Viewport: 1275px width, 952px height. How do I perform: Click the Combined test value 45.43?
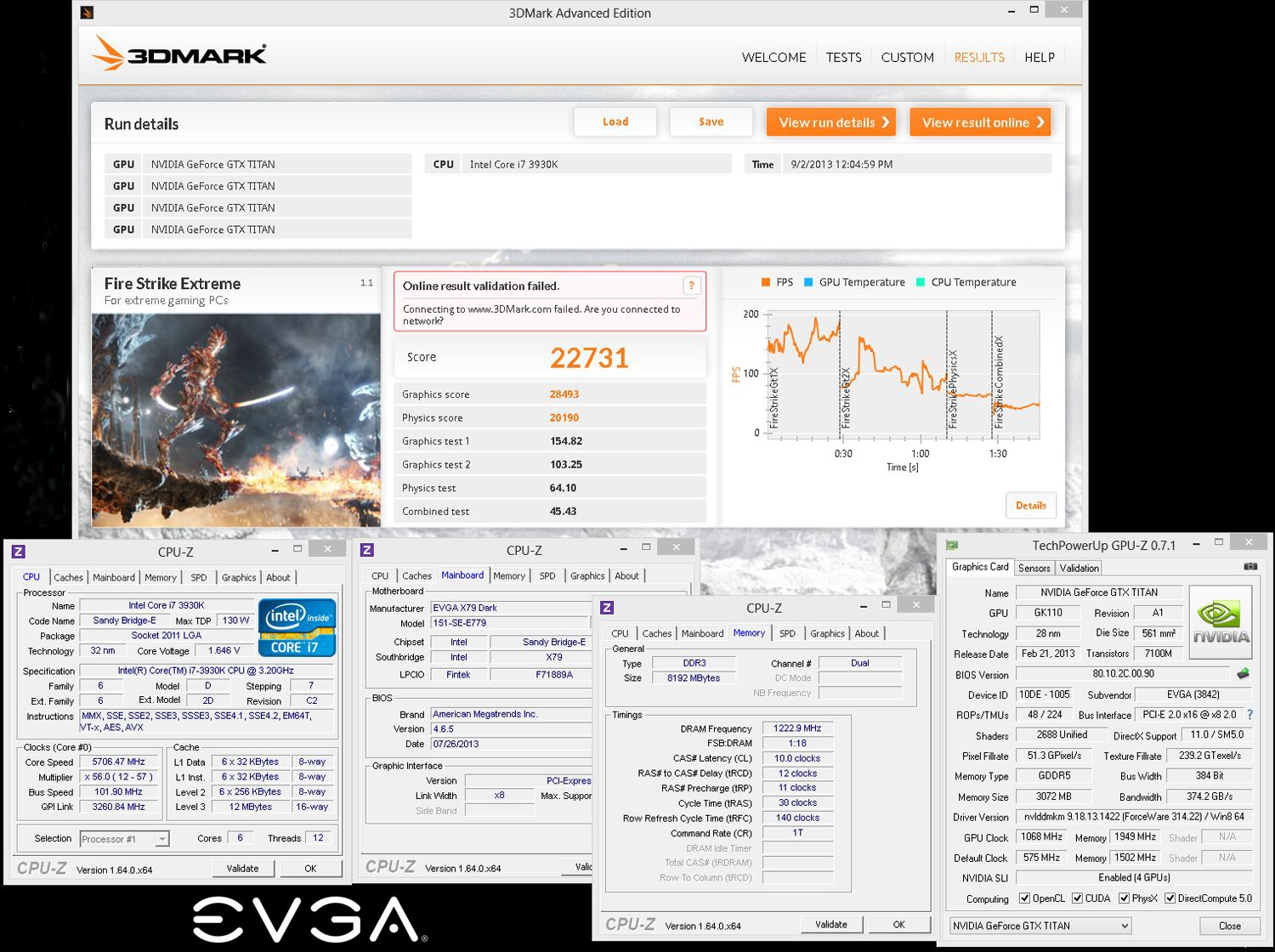point(563,511)
